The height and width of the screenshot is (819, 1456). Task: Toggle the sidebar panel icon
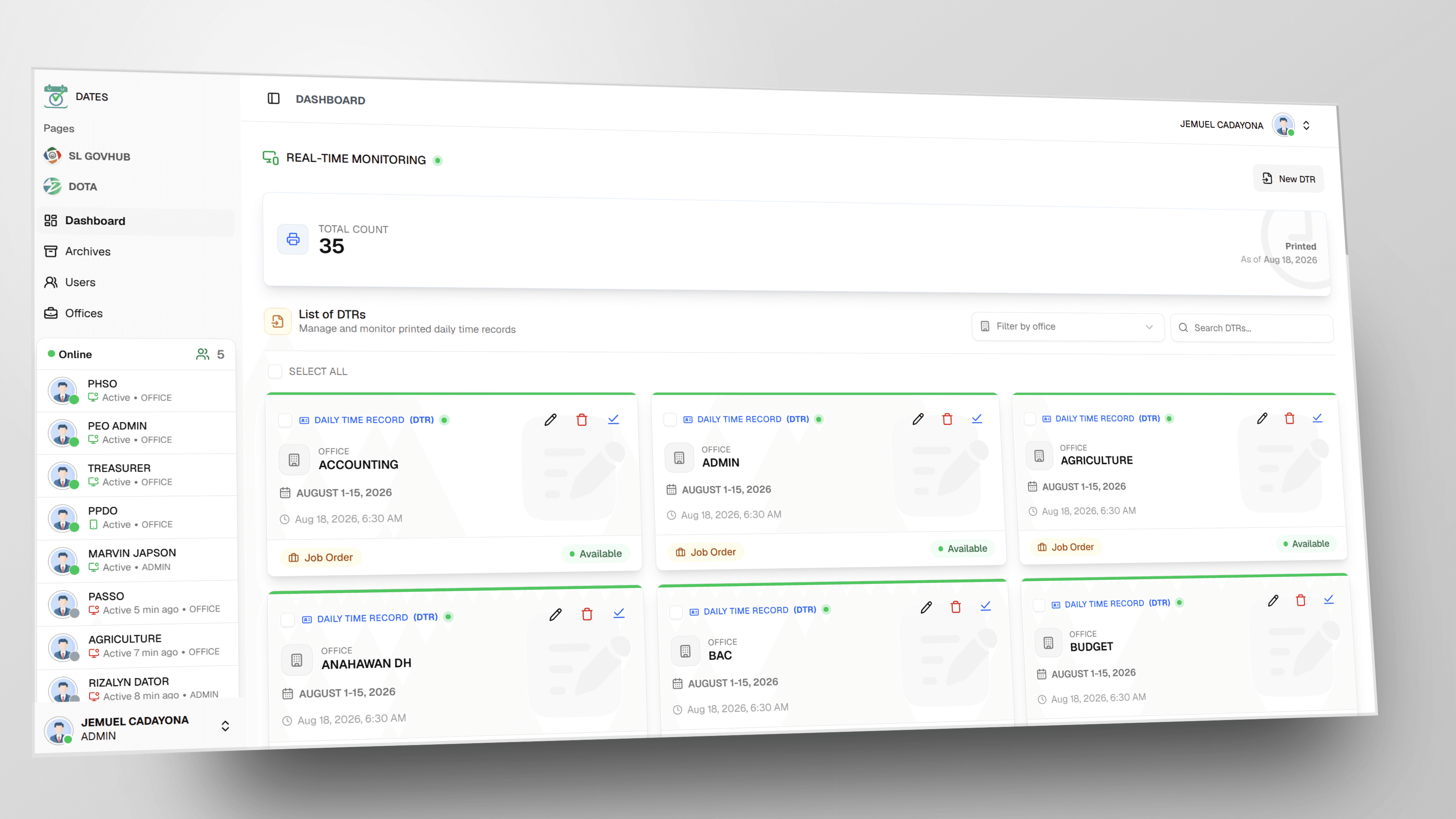point(273,98)
